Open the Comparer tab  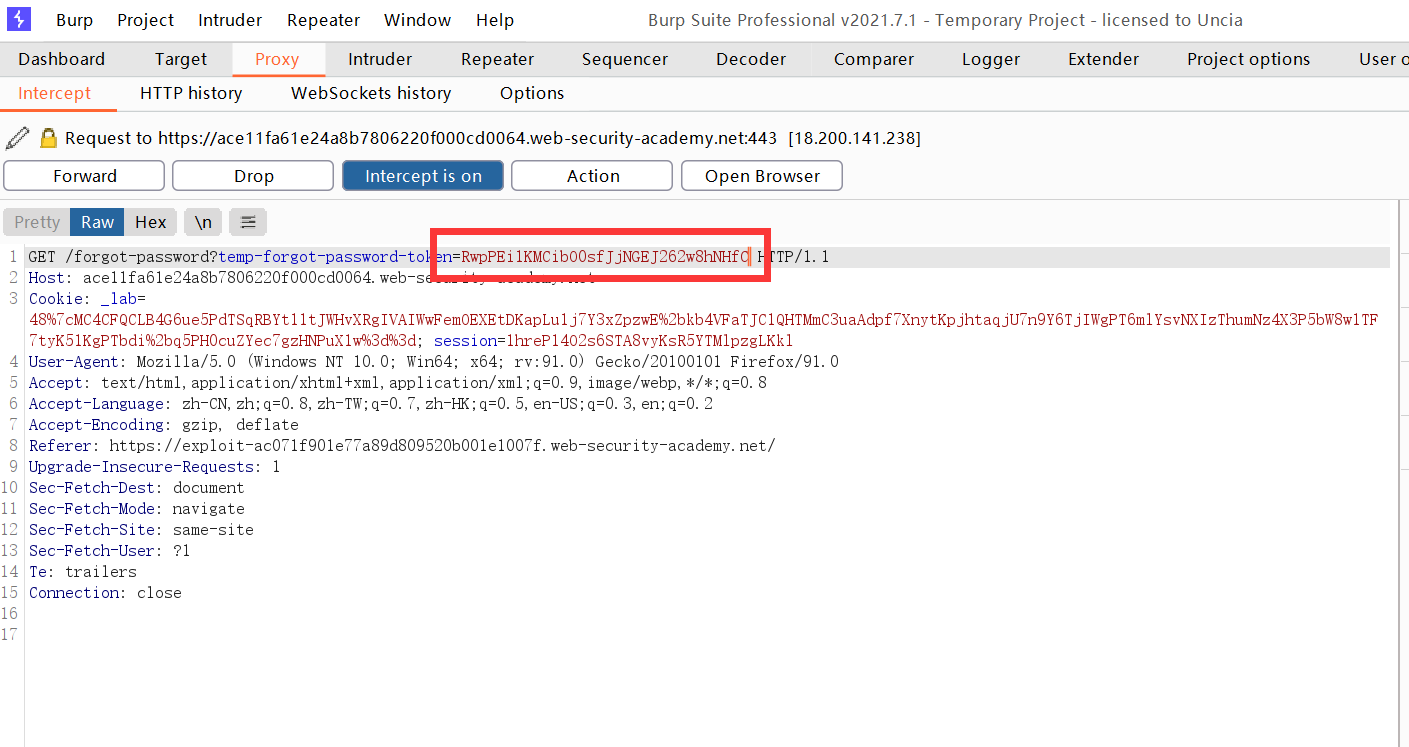point(874,59)
